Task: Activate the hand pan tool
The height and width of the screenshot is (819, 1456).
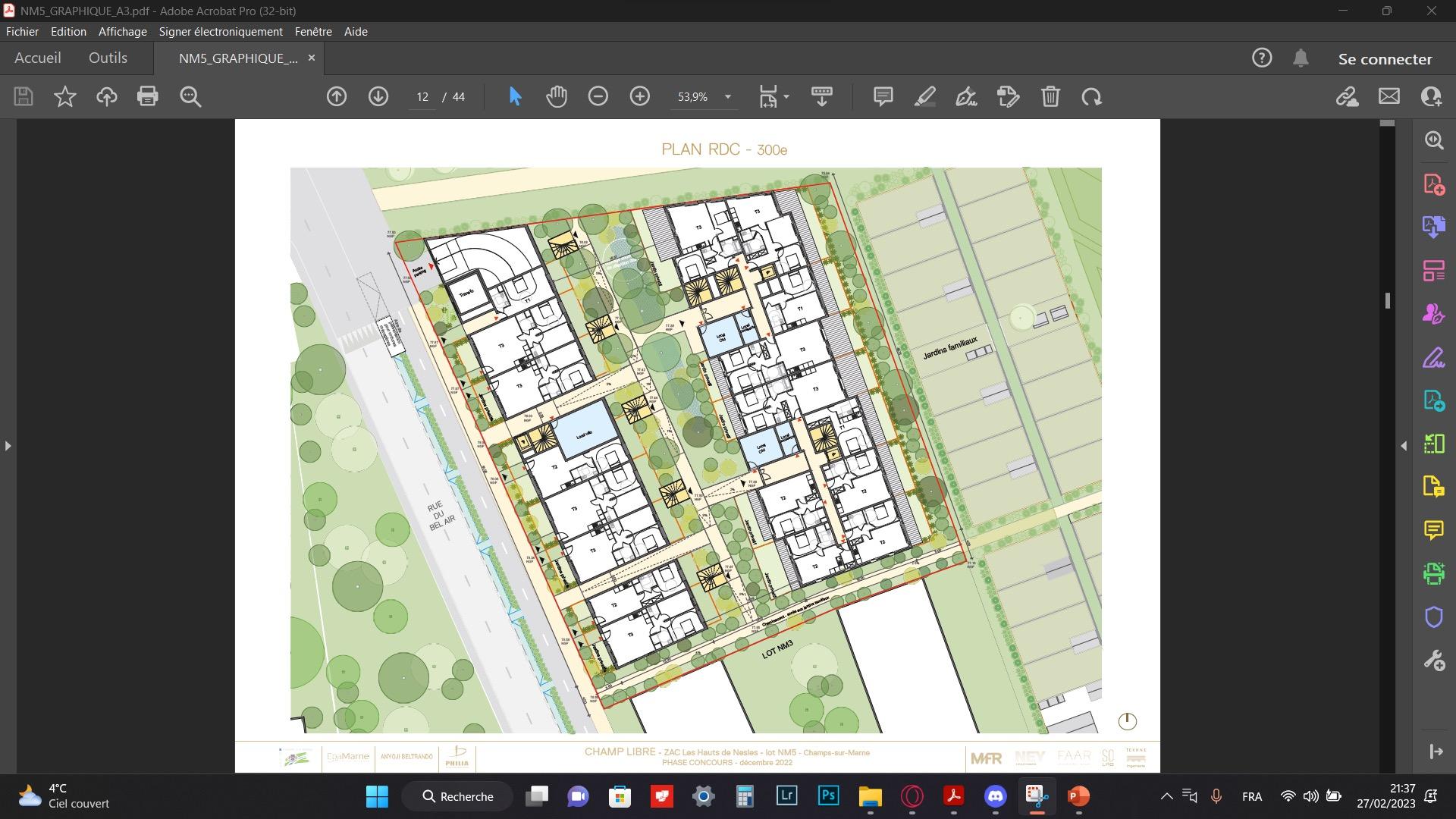Action: tap(557, 96)
